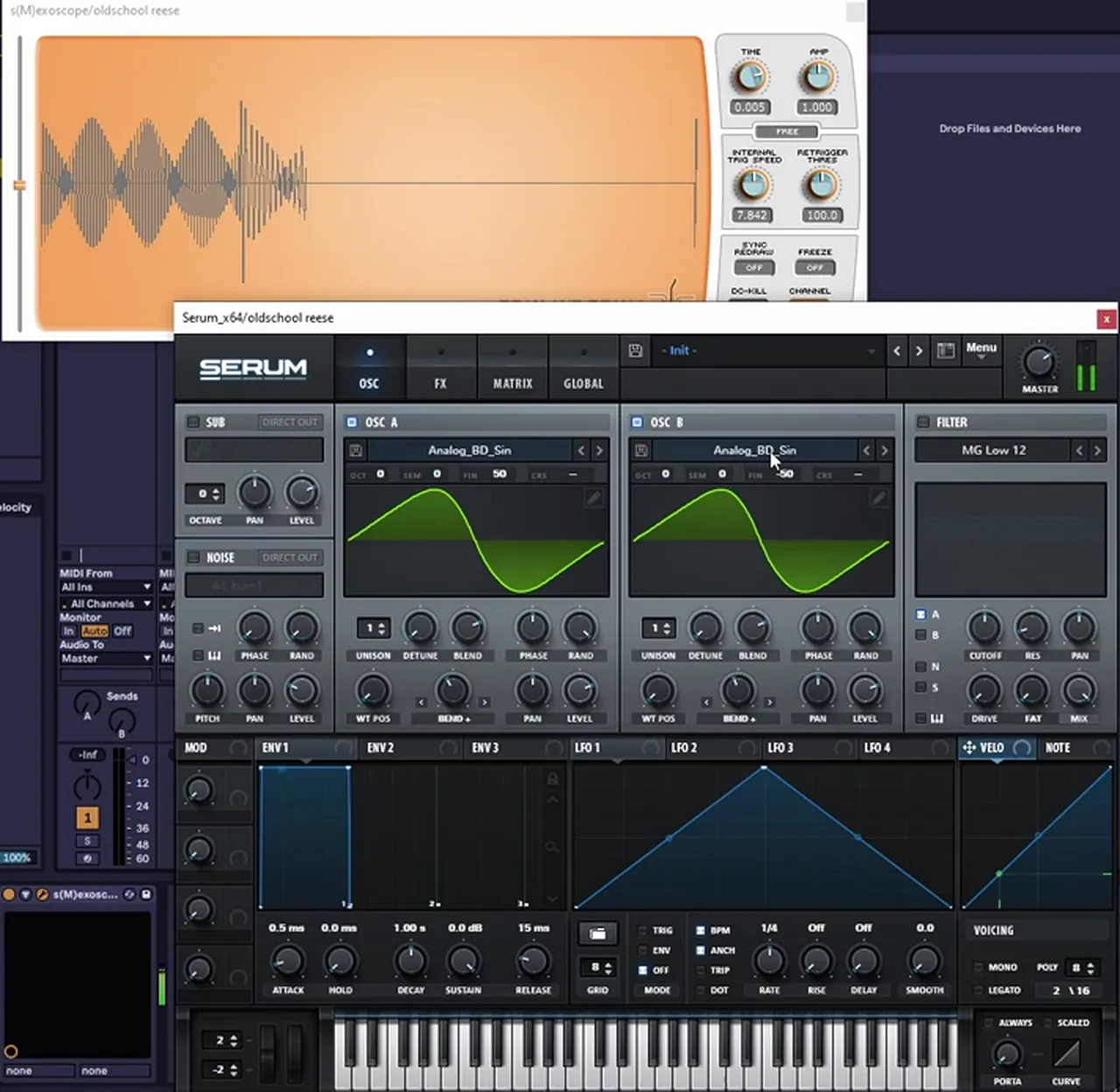Open MIDI From All Ins dropdown
This screenshot has width=1120, height=1092.
tap(106, 587)
